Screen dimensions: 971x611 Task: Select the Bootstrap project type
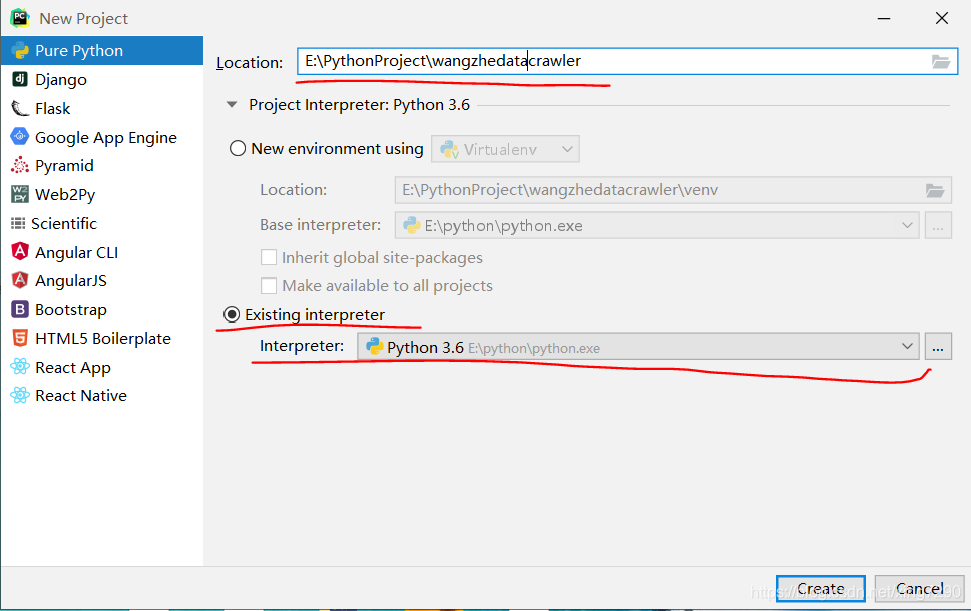click(x=102, y=310)
